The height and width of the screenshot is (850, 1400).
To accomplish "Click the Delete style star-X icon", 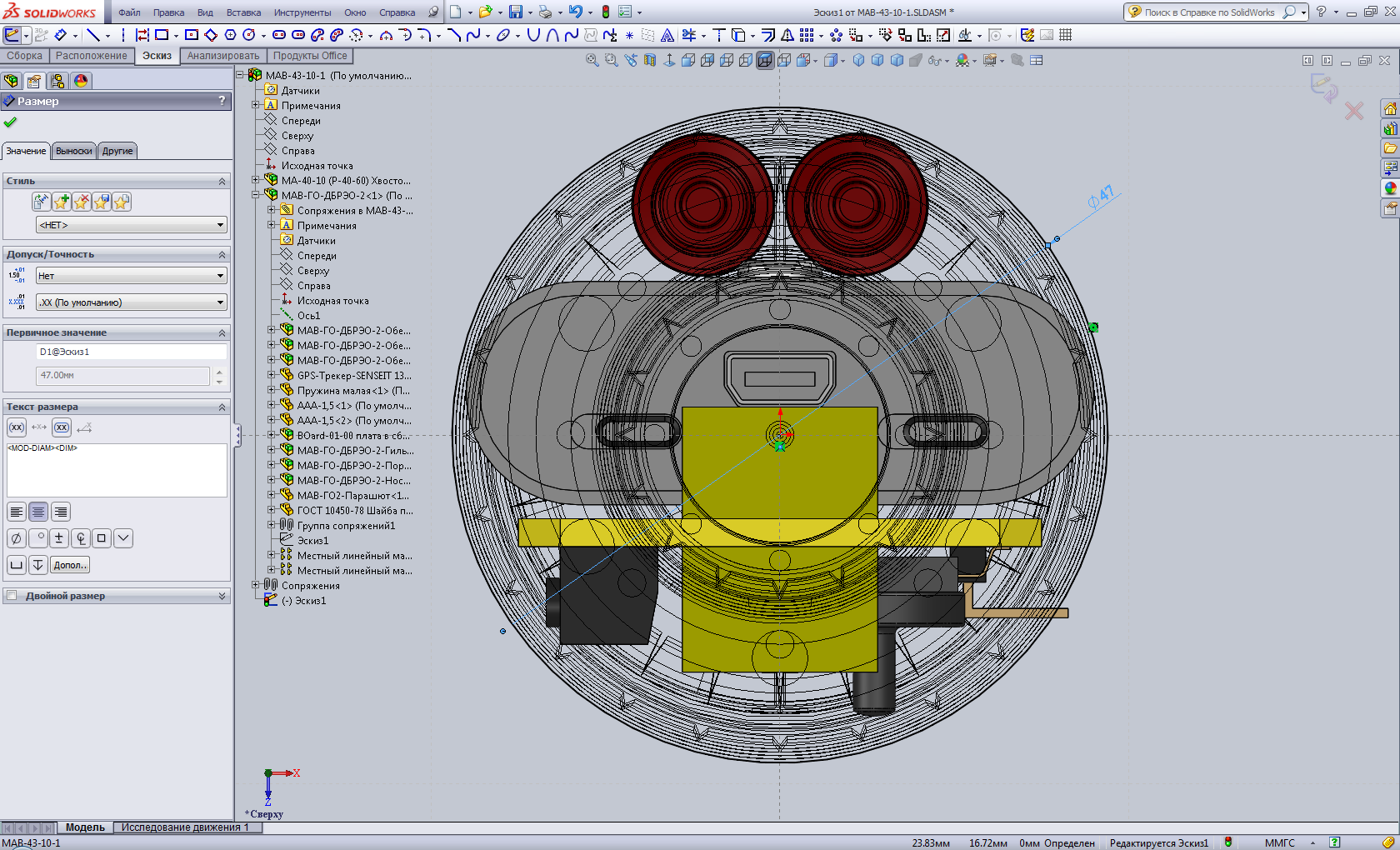I will pos(82,202).
